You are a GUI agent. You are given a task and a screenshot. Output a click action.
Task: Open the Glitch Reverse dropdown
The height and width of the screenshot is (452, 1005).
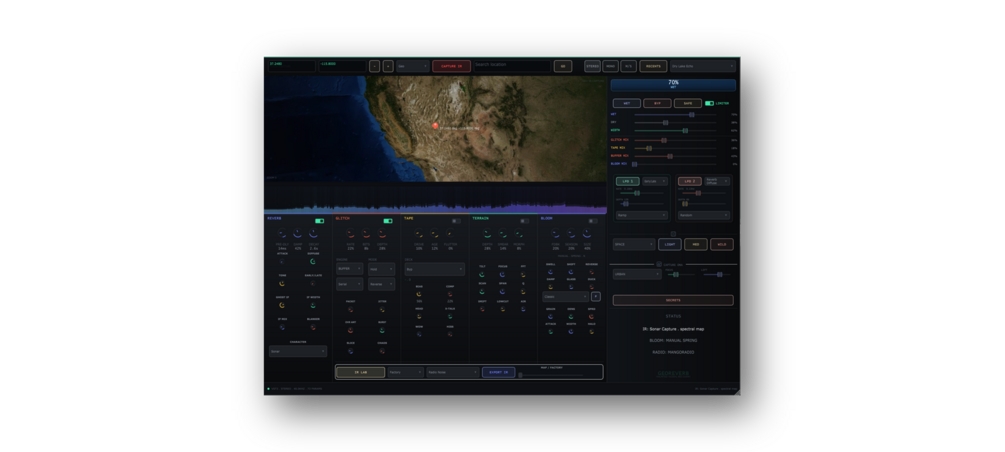click(381, 283)
